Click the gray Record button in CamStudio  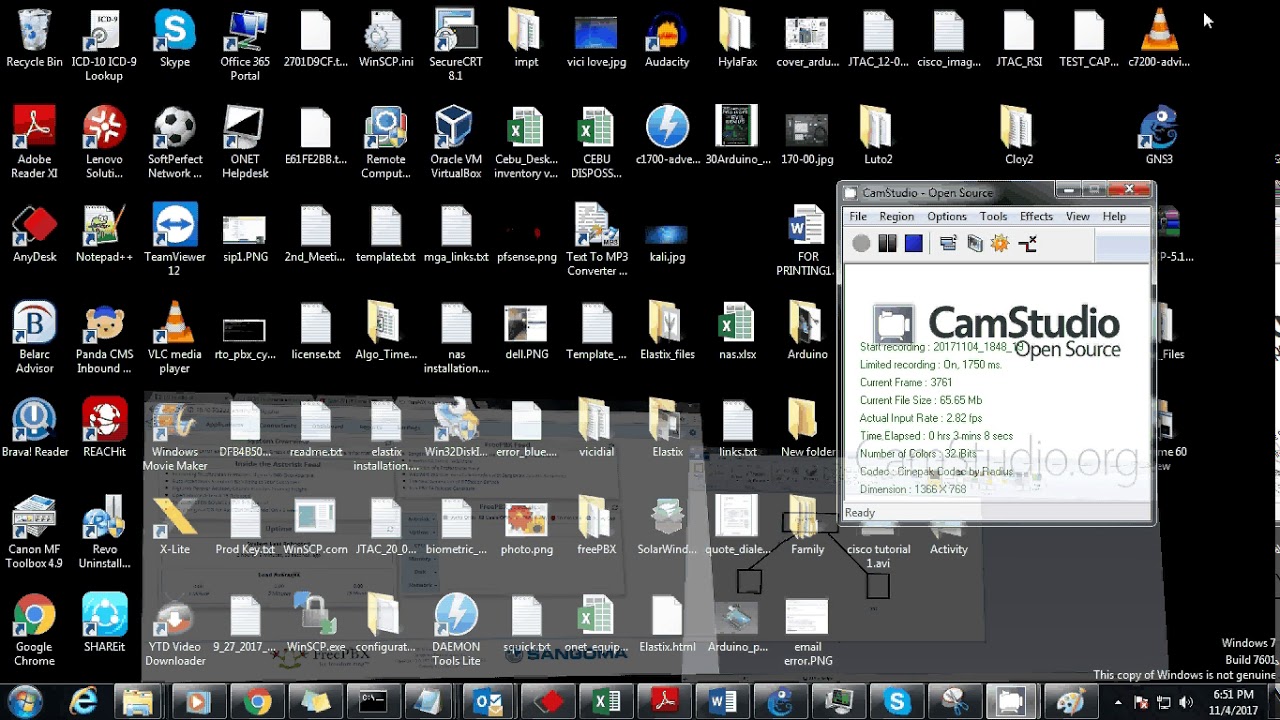coord(861,243)
